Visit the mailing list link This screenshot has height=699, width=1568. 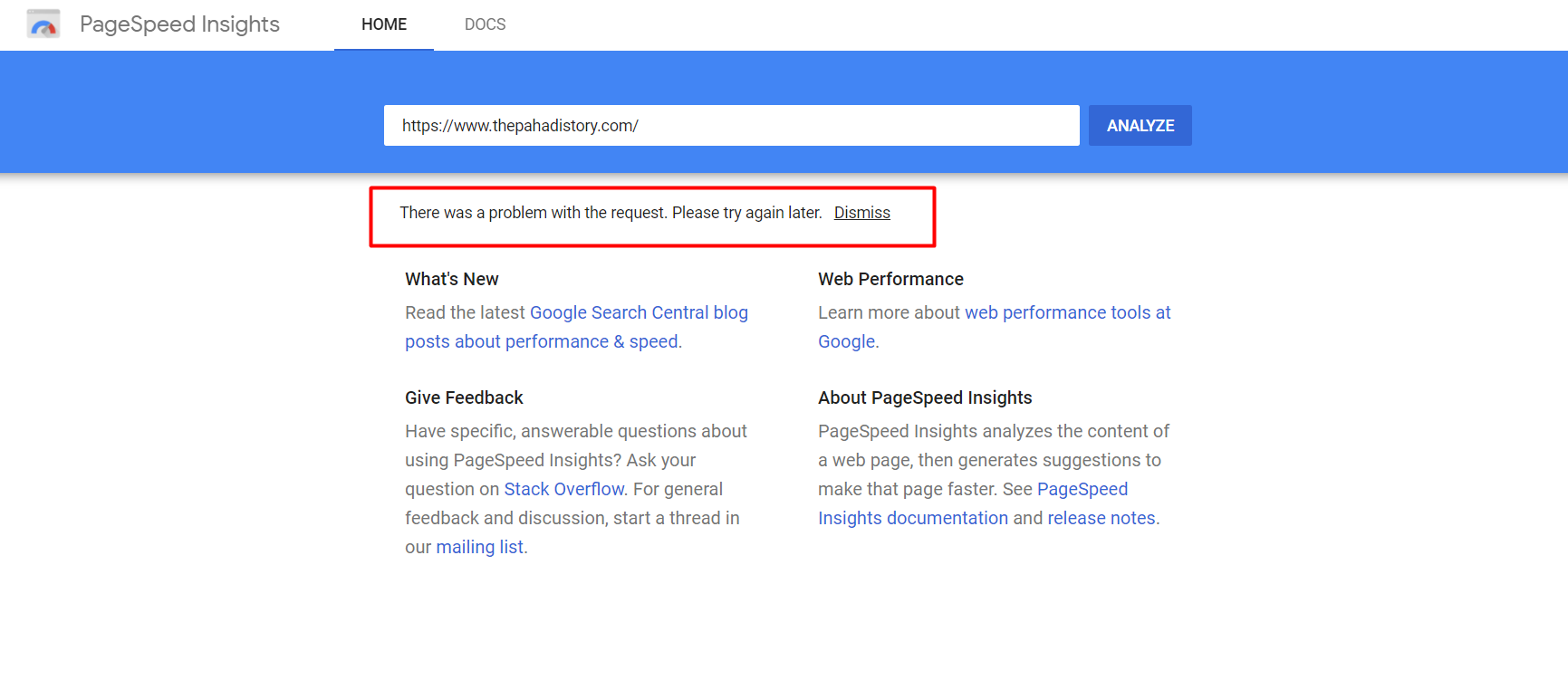(479, 548)
